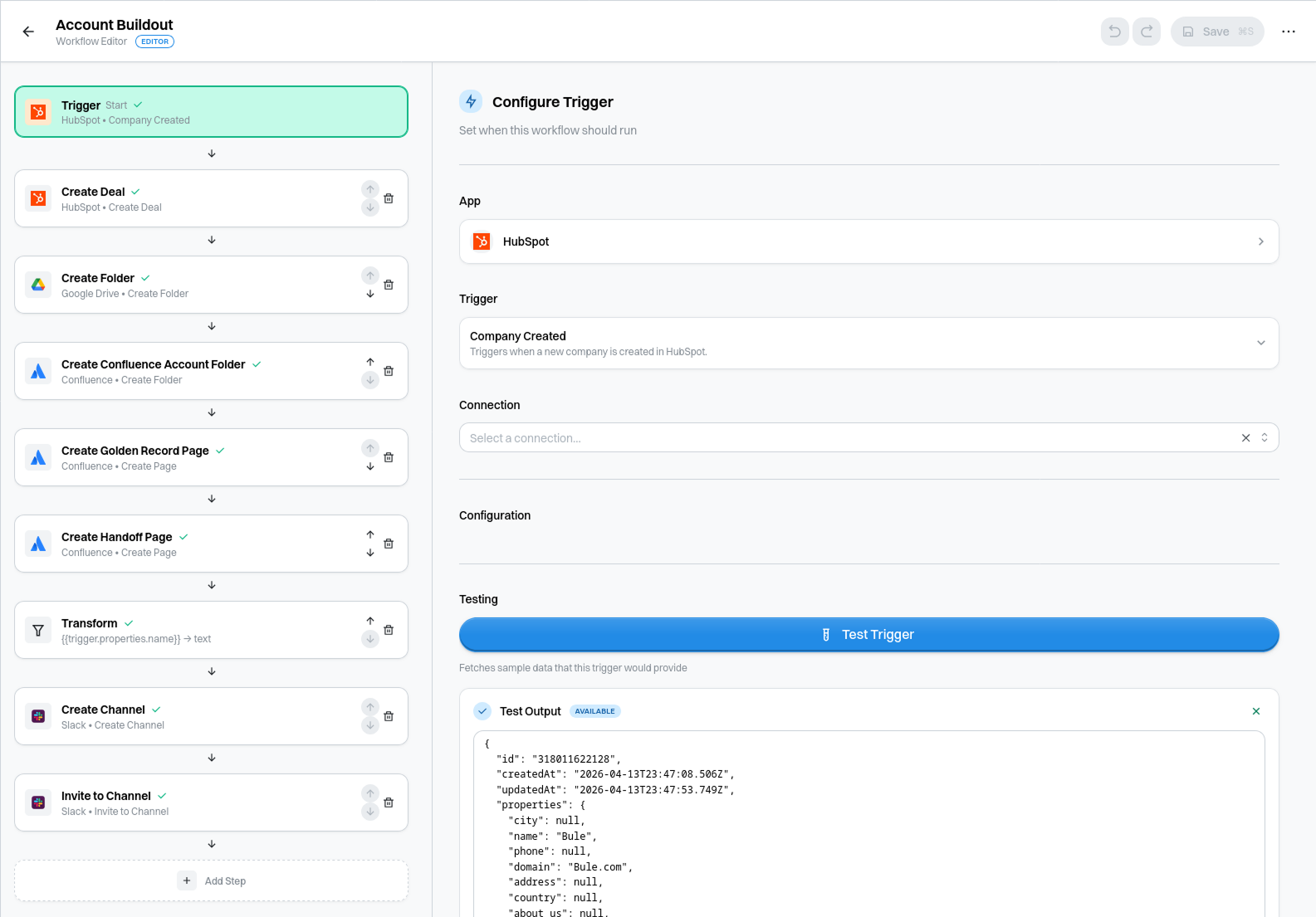Clear the connection selection with X
The height and width of the screenshot is (917, 1316).
pos(1245,437)
